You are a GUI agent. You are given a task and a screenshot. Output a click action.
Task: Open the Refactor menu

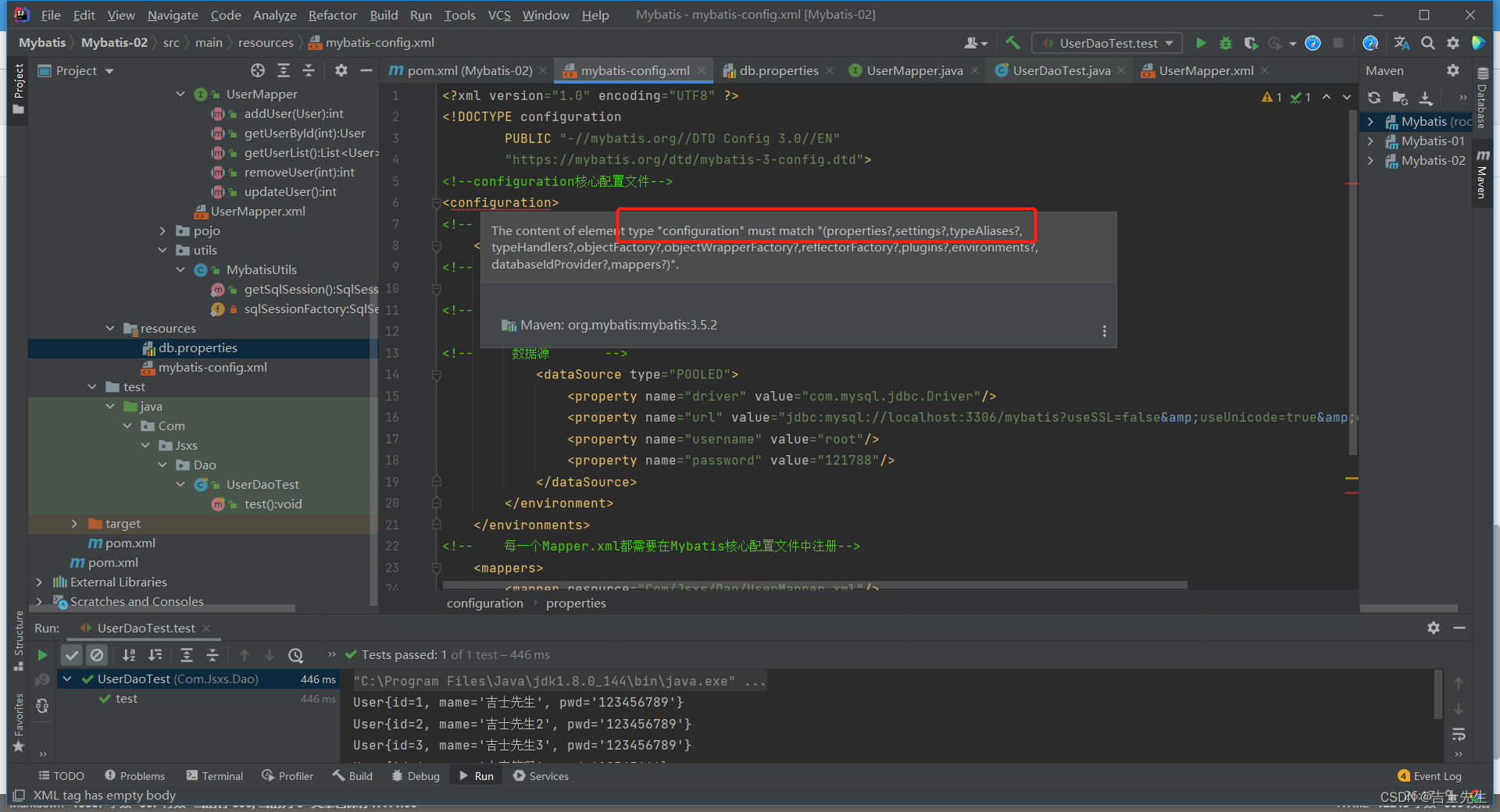pos(332,15)
